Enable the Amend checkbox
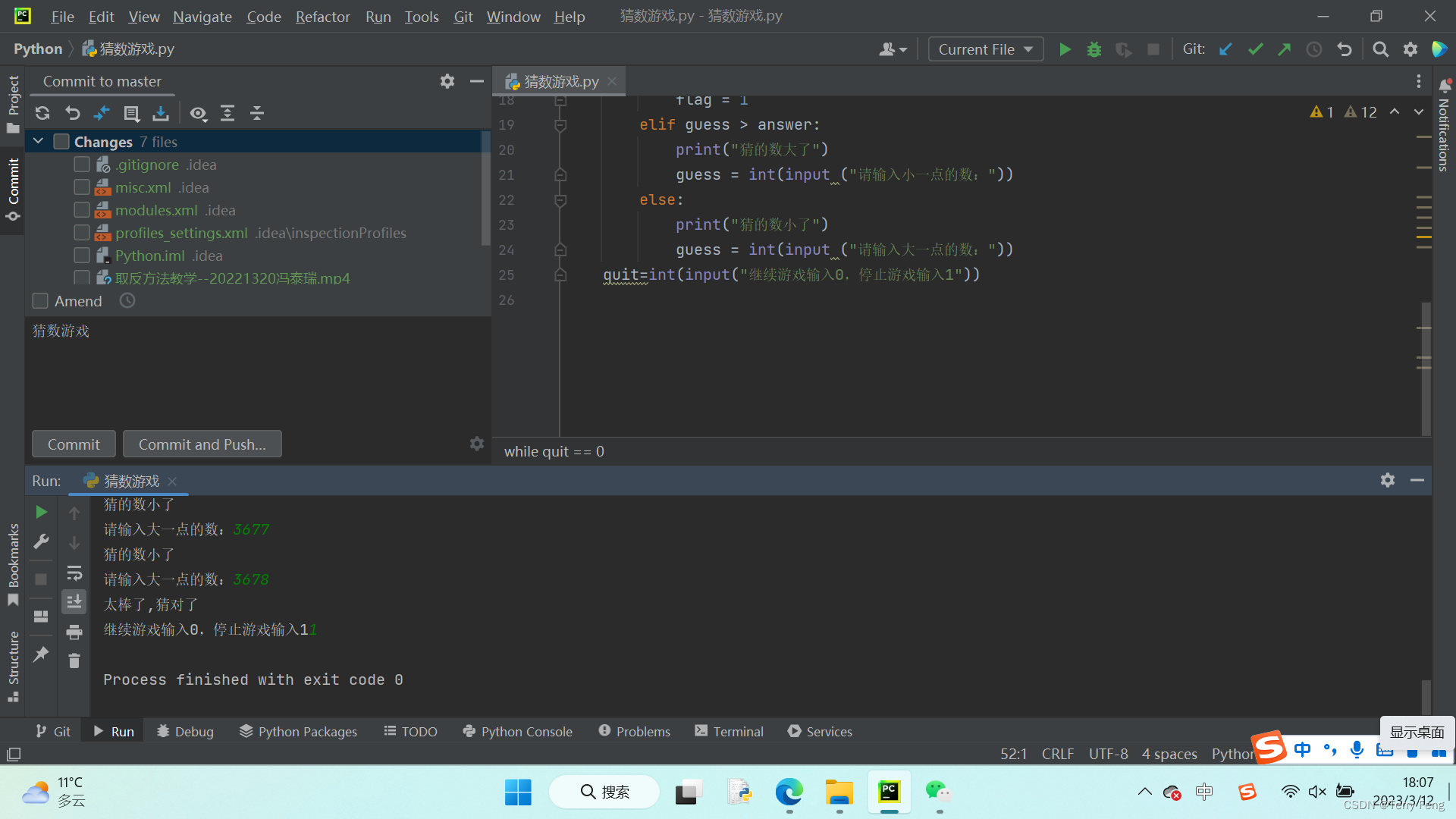Viewport: 1456px width, 819px height. click(41, 301)
